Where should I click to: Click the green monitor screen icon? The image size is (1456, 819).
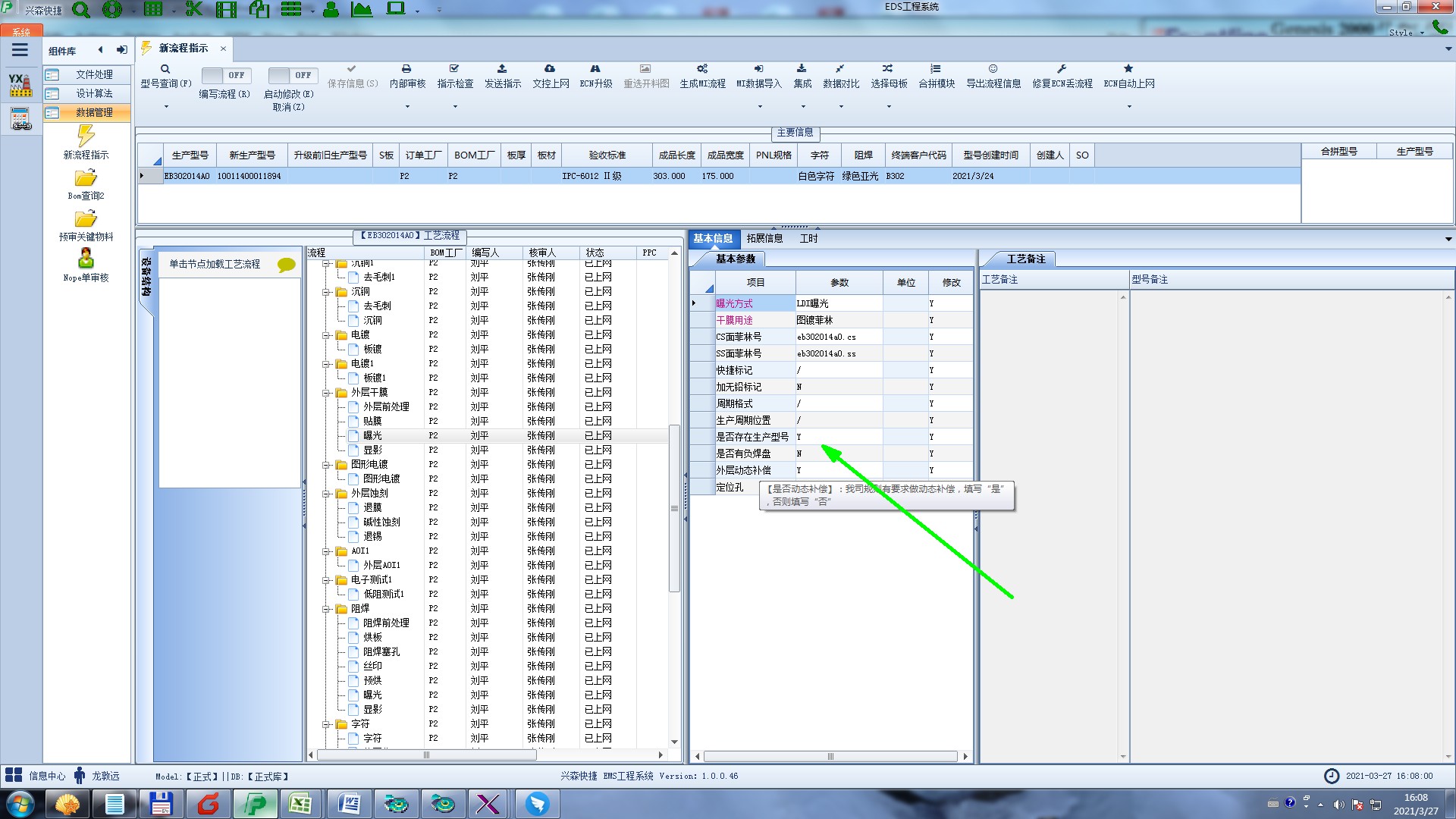396,8
